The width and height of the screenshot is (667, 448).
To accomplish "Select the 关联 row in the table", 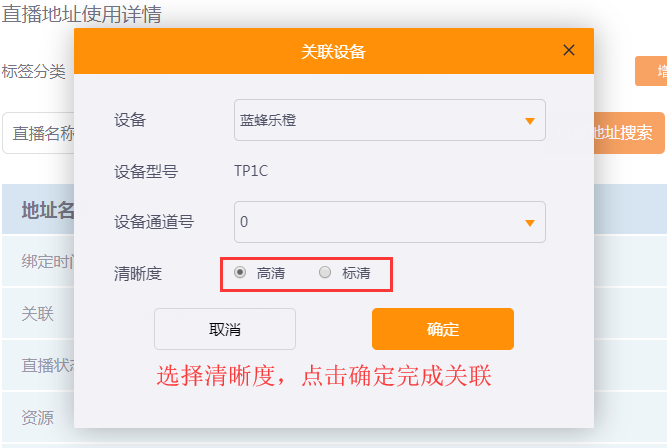I will tap(38, 314).
